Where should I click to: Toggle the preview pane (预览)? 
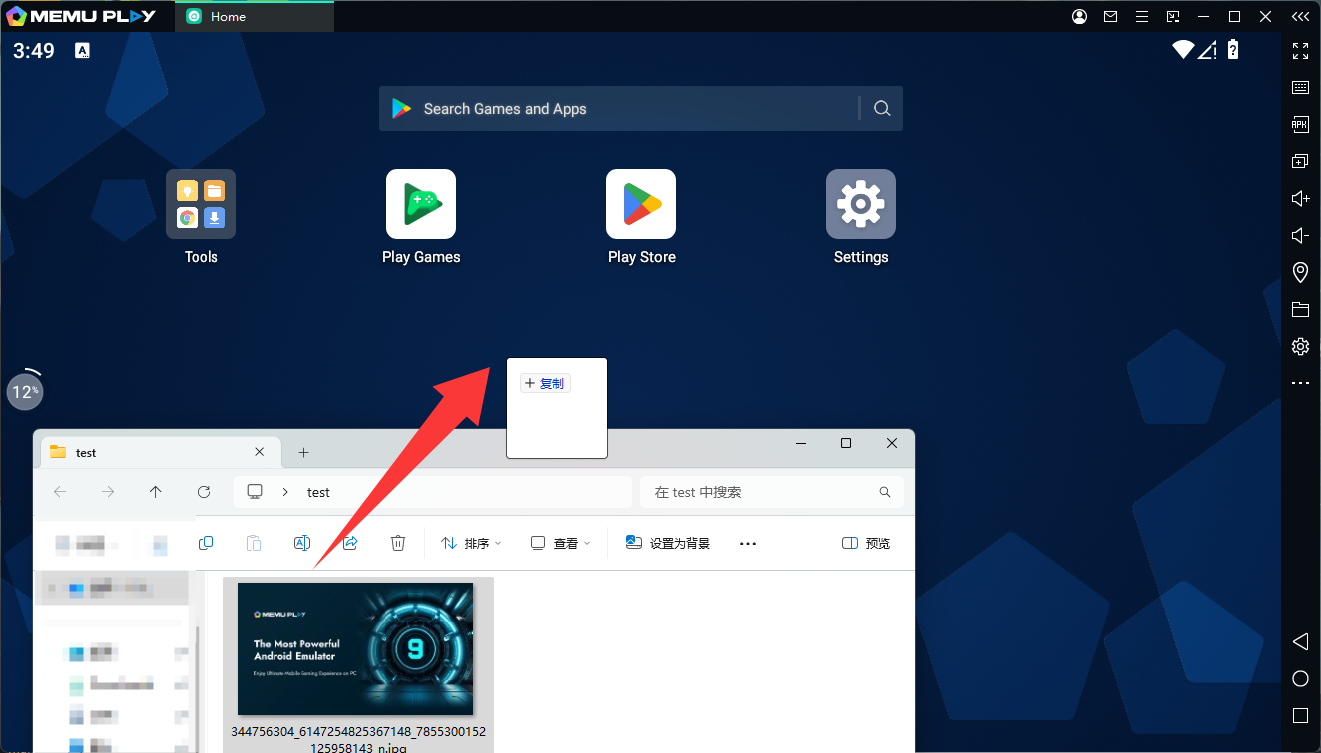[866, 543]
